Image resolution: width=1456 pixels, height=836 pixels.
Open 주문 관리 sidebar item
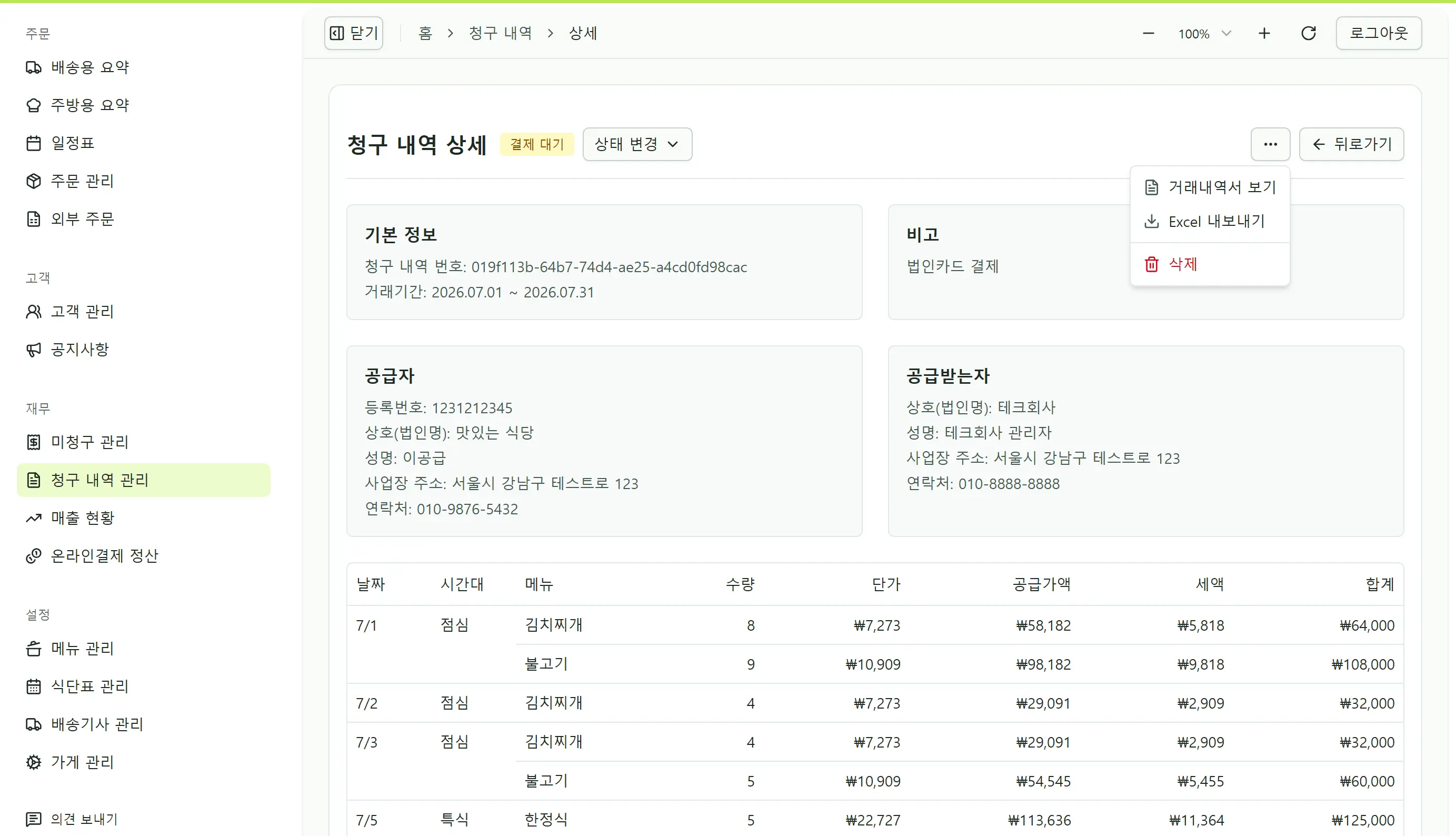coord(144,181)
